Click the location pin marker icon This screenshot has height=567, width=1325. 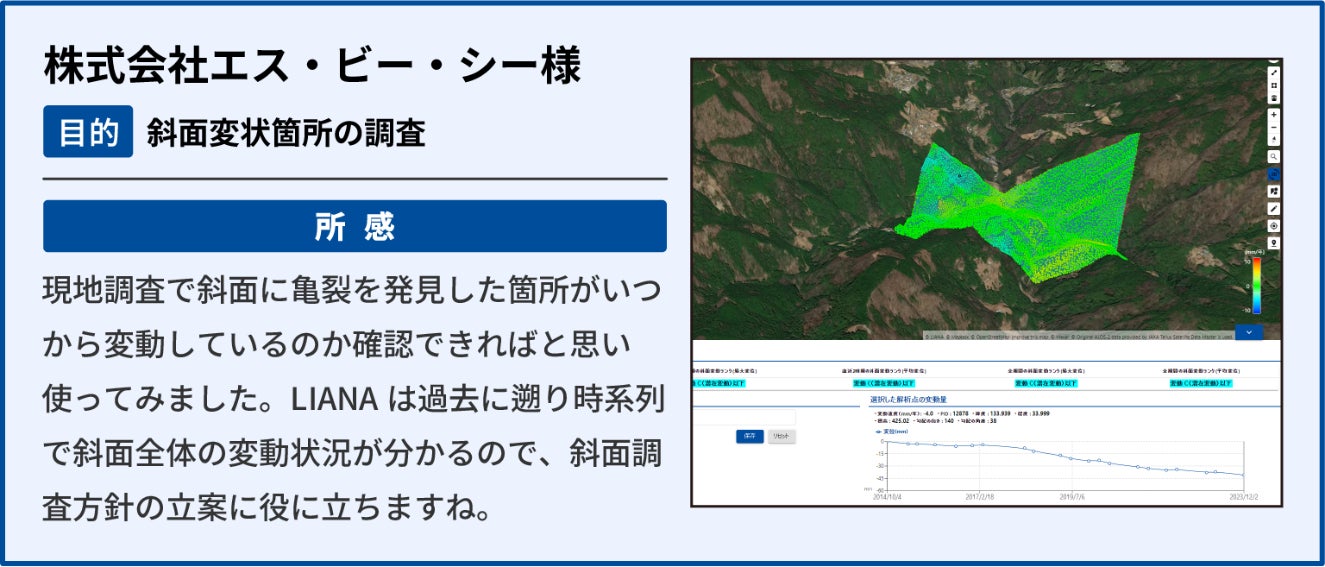[1274, 243]
